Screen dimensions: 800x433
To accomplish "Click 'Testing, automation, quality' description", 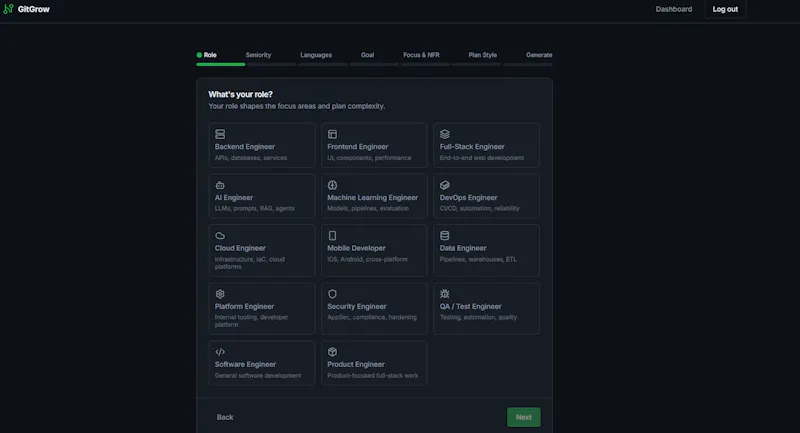I will pyautogui.click(x=478, y=317).
